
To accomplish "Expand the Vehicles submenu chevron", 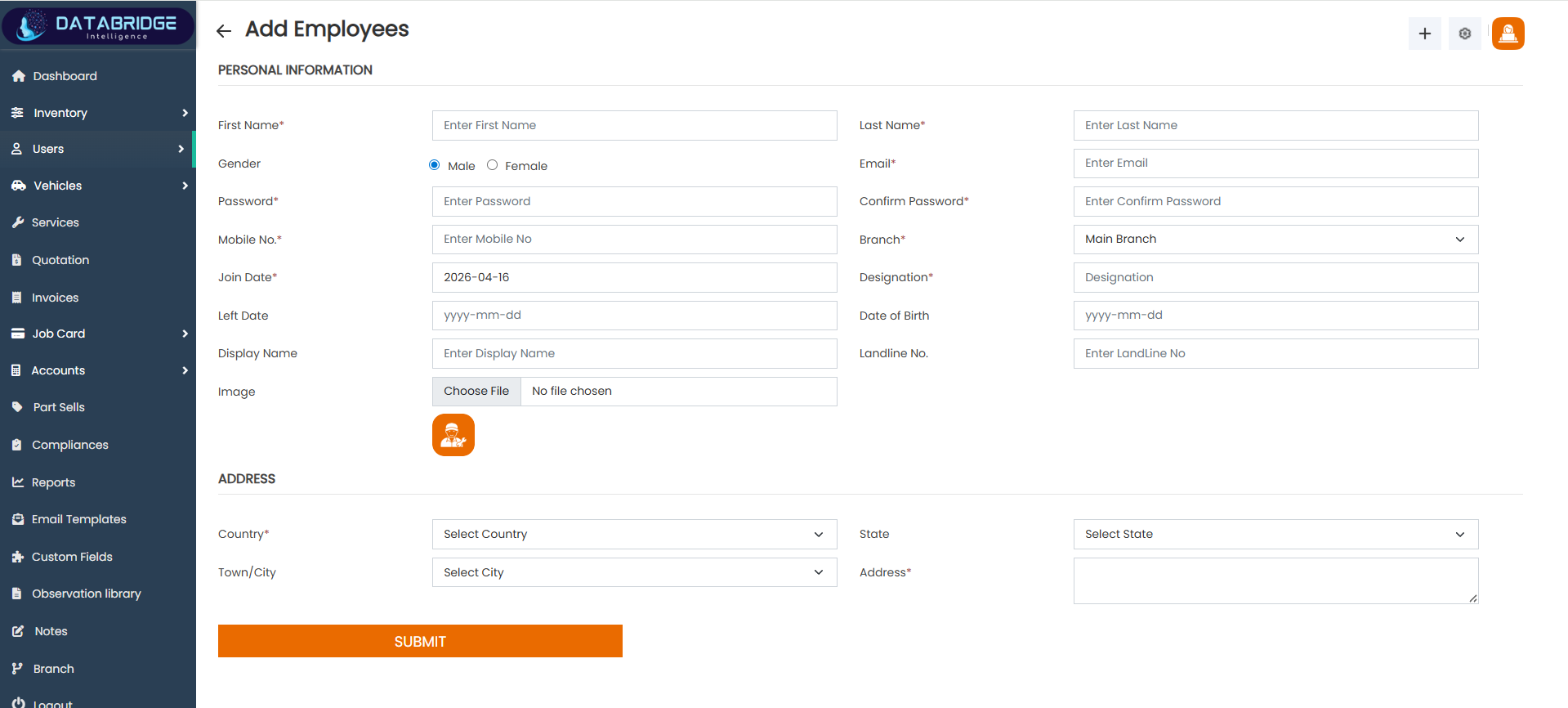I will [x=185, y=186].
